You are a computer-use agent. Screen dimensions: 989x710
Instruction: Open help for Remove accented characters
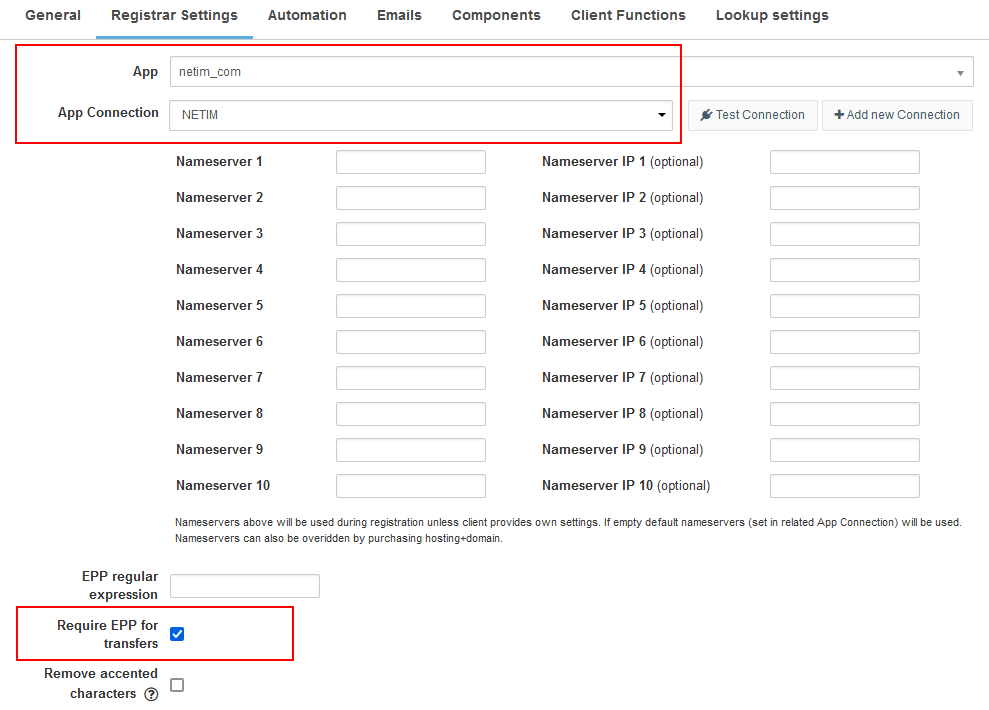point(151,693)
